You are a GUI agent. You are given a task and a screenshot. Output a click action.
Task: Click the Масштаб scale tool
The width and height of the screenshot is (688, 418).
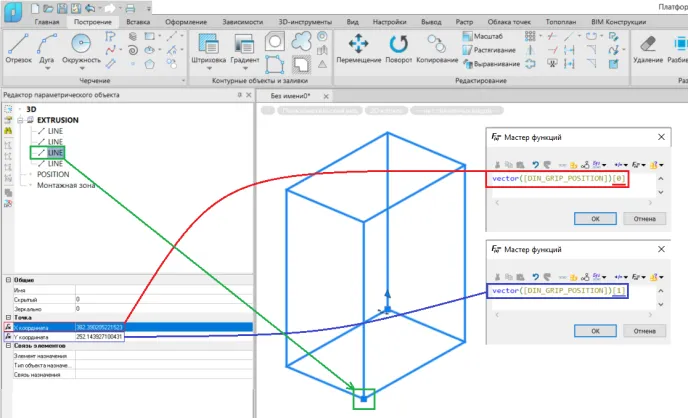coord(480,35)
